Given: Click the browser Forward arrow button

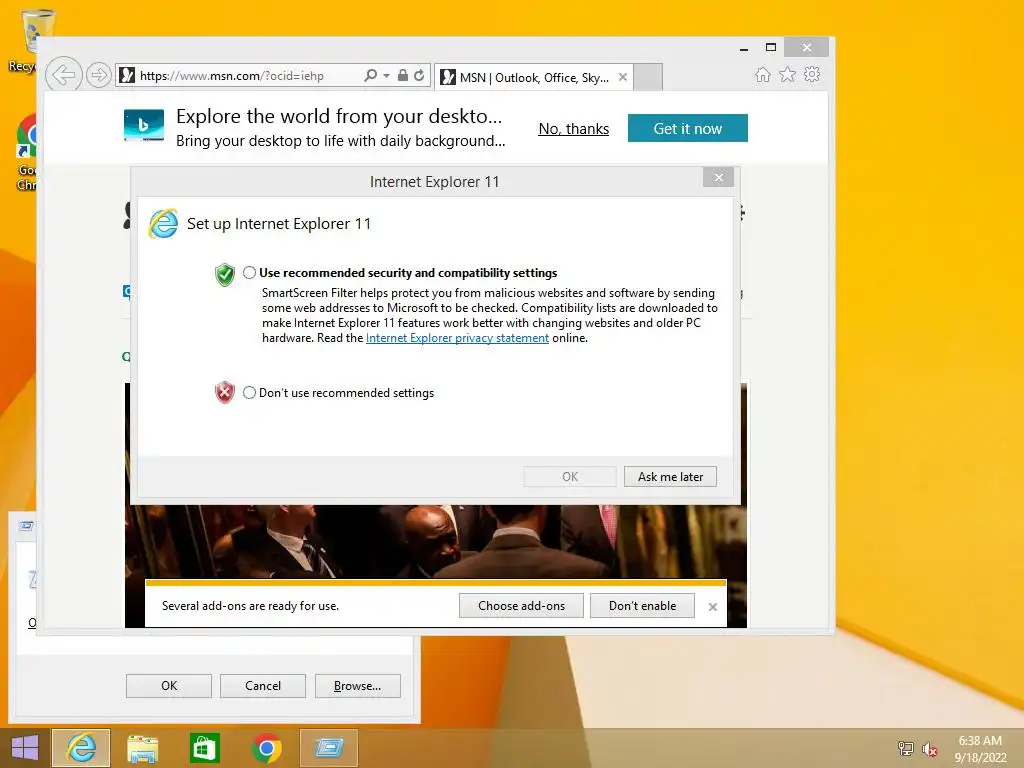Looking at the screenshot, I should click(x=99, y=76).
